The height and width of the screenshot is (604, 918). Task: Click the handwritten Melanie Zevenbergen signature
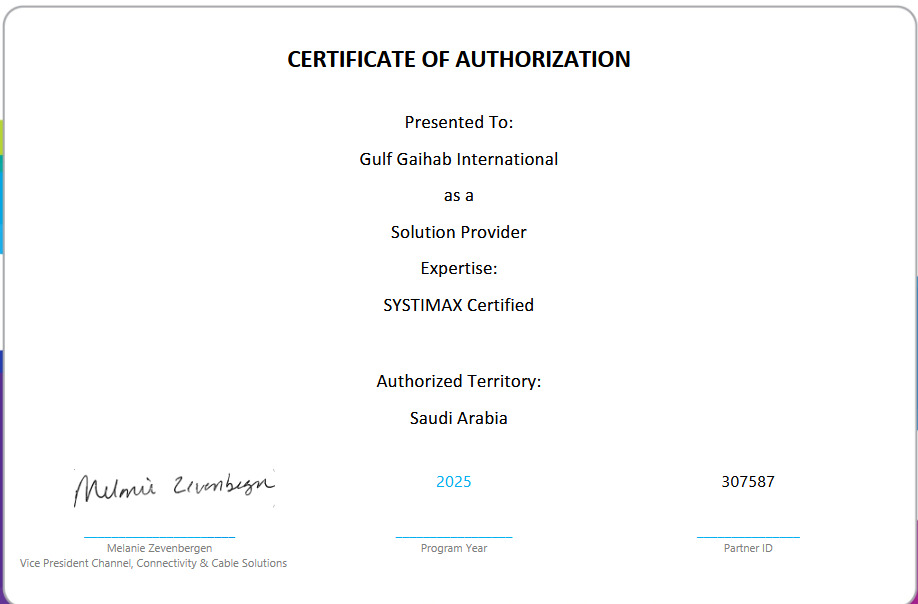(174, 487)
